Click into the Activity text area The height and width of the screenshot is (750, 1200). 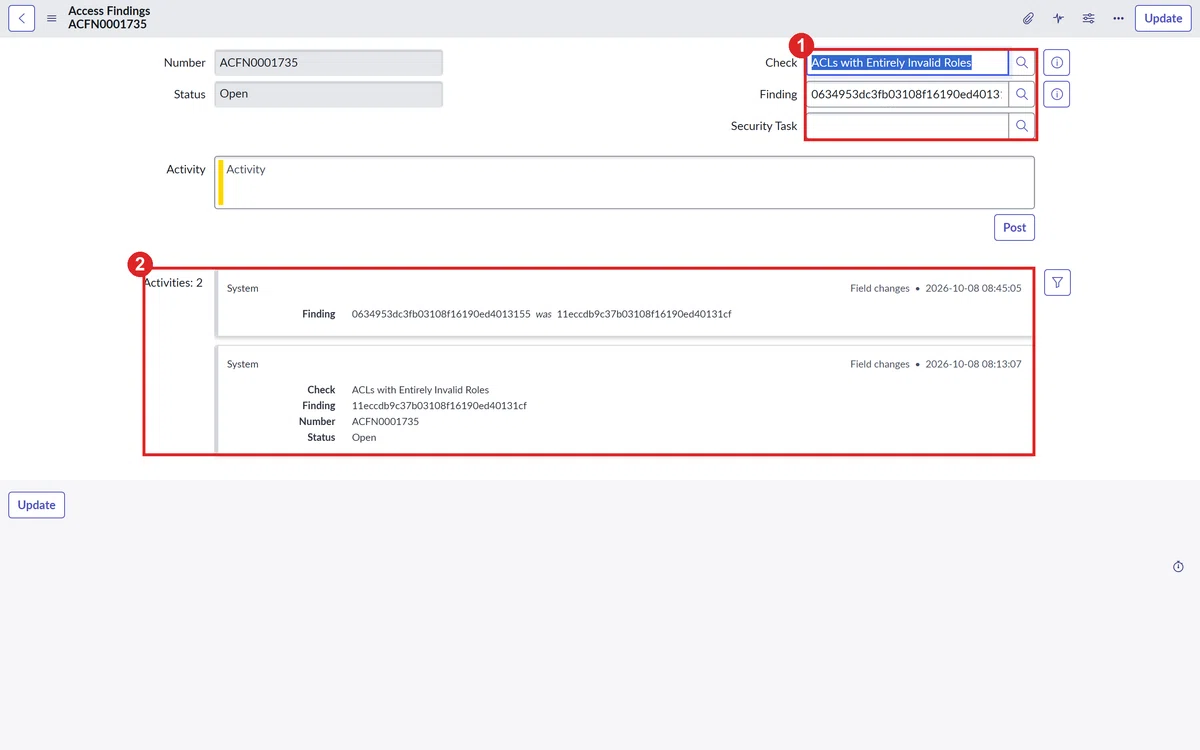click(x=624, y=182)
